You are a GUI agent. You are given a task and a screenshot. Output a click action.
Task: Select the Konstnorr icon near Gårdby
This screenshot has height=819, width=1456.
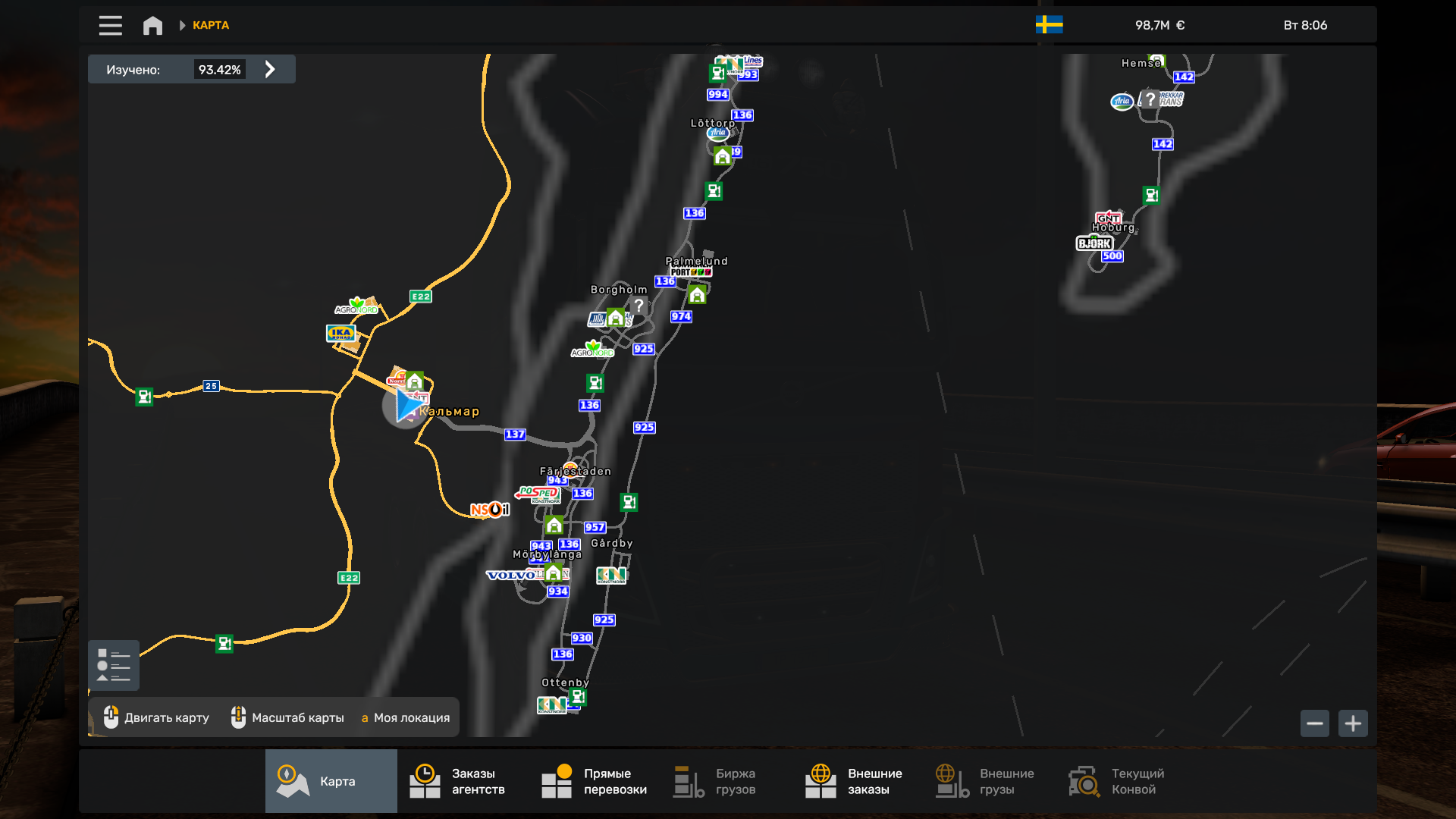611,576
